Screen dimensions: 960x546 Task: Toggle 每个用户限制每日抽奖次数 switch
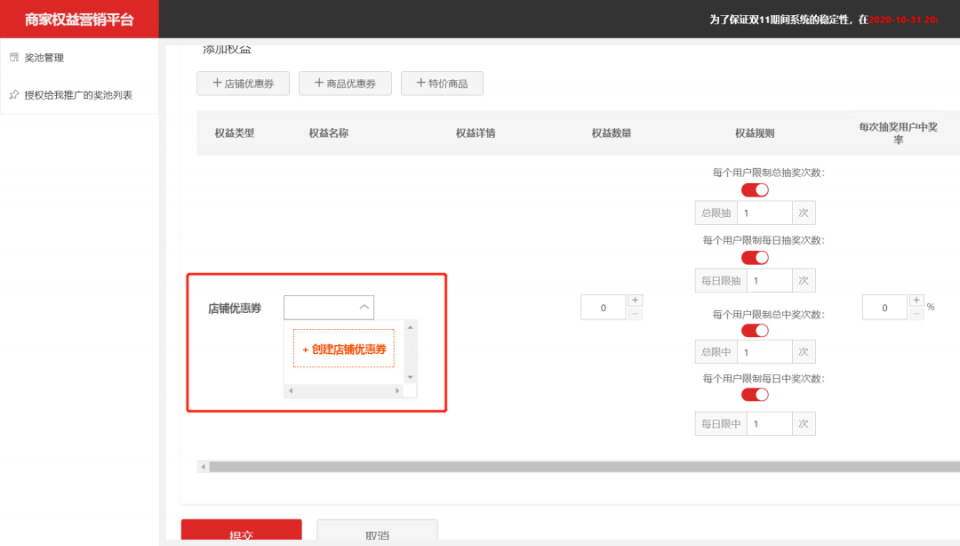pyautogui.click(x=754, y=258)
